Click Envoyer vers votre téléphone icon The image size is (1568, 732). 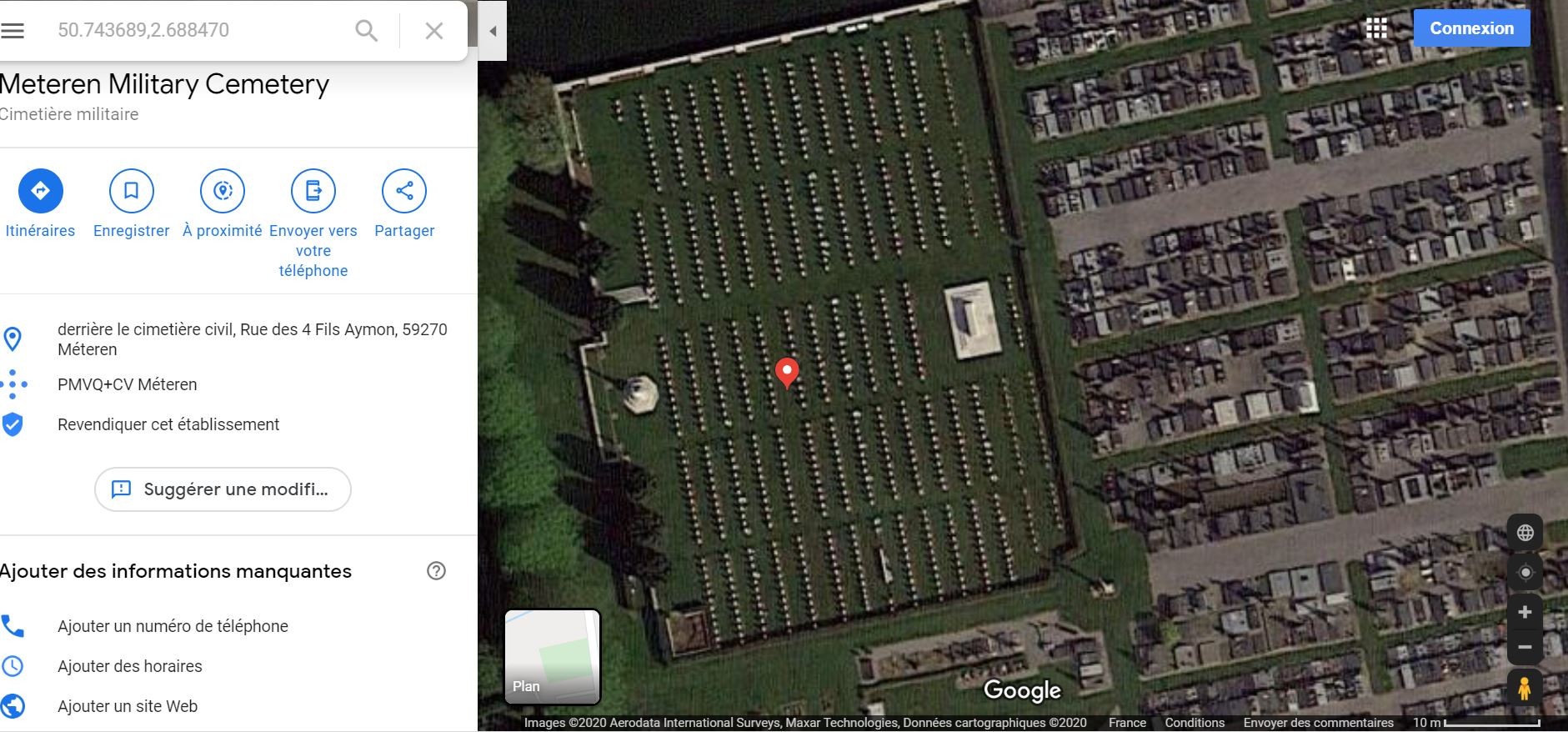pyautogui.click(x=313, y=191)
